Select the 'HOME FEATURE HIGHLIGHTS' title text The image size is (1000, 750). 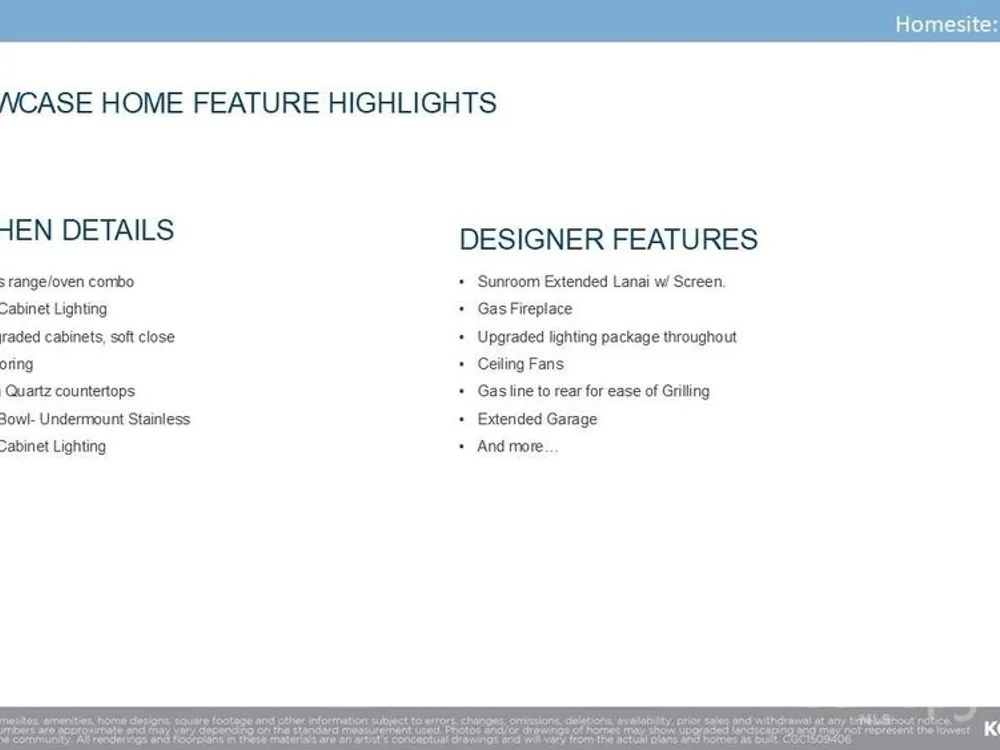tap(299, 103)
